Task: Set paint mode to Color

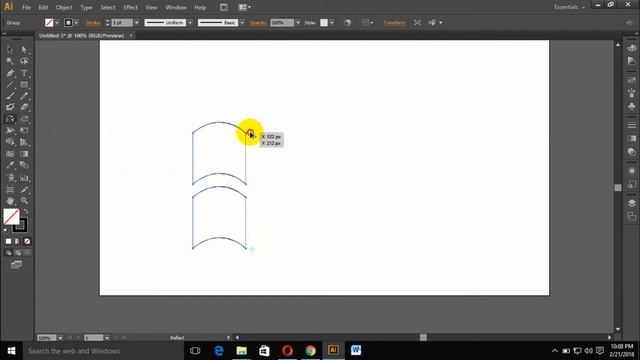Action: pos(9,241)
